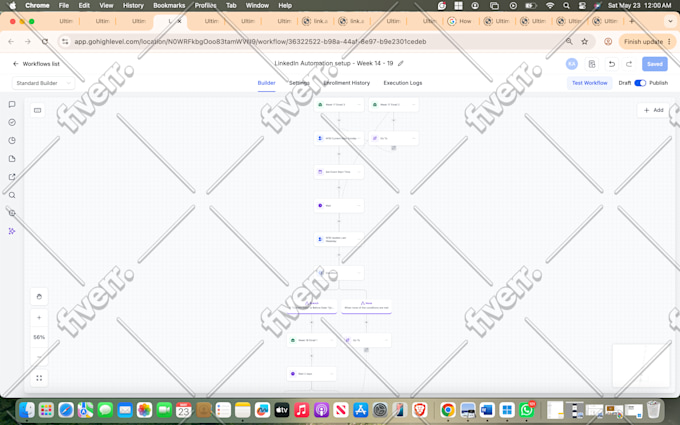Click the canvas minimap
680x425 pixels.
pyautogui.click(x=641, y=365)
